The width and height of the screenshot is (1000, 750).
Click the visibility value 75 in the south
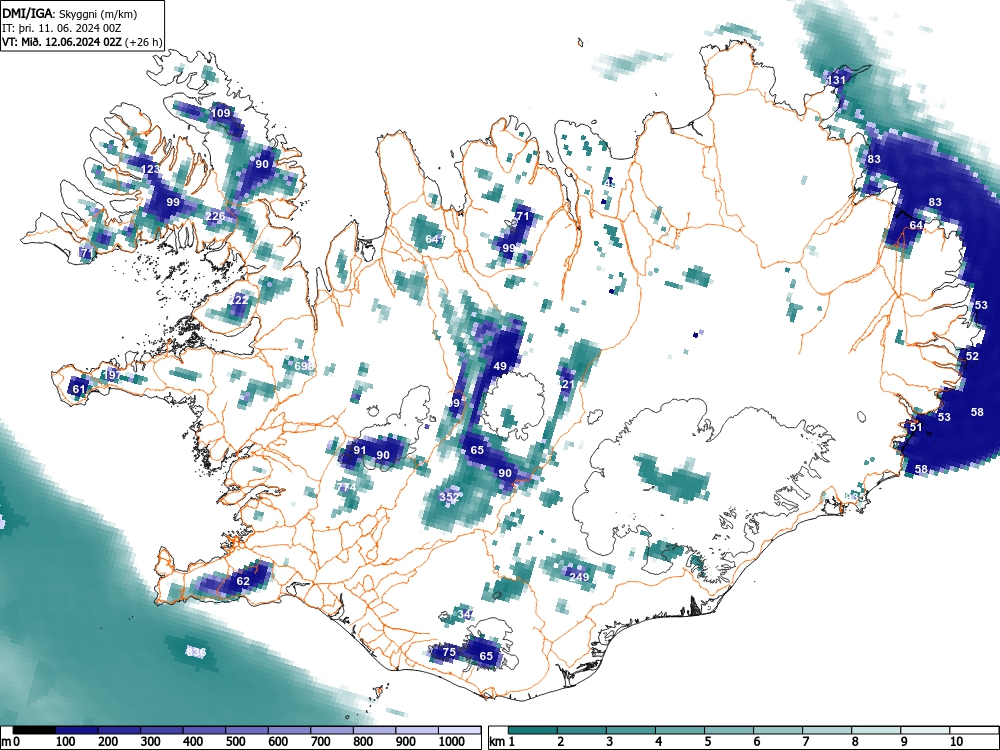click(450, 652)
